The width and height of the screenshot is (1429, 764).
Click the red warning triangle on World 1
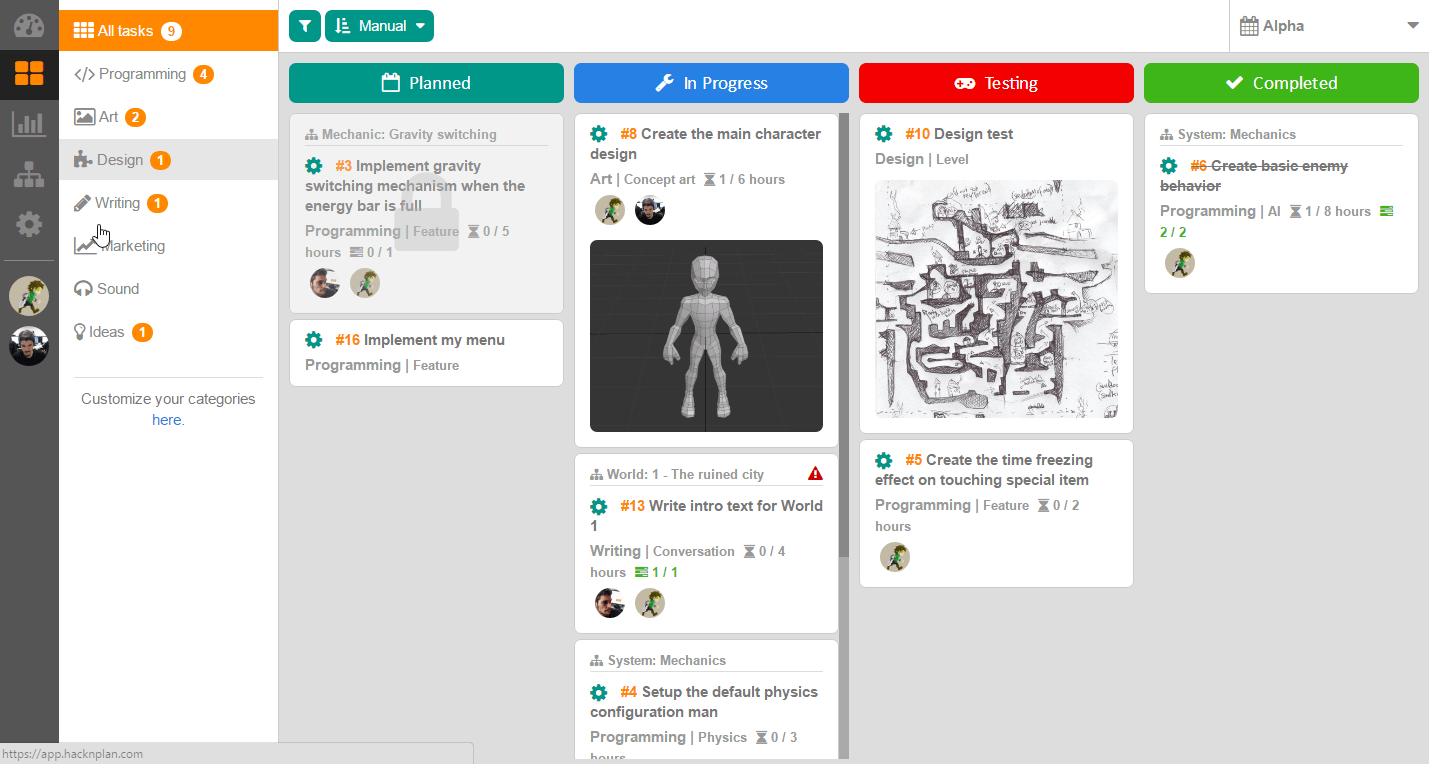pos(815,474)
